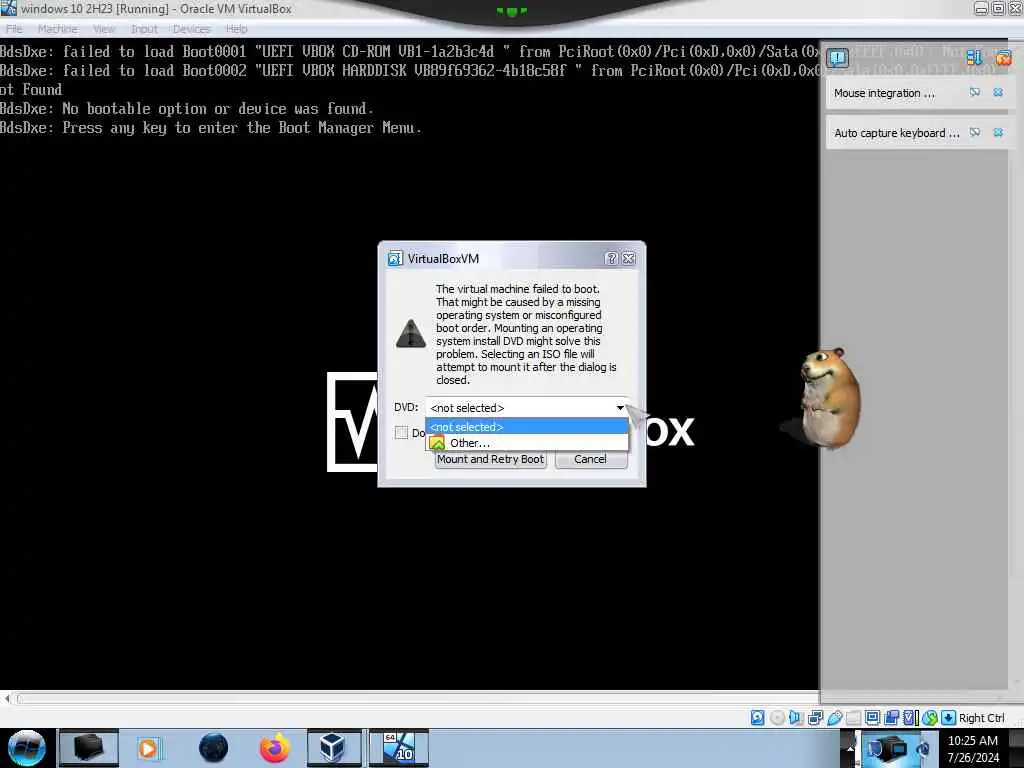
Task: Open the Devices menu
Action: click(191, 29)
